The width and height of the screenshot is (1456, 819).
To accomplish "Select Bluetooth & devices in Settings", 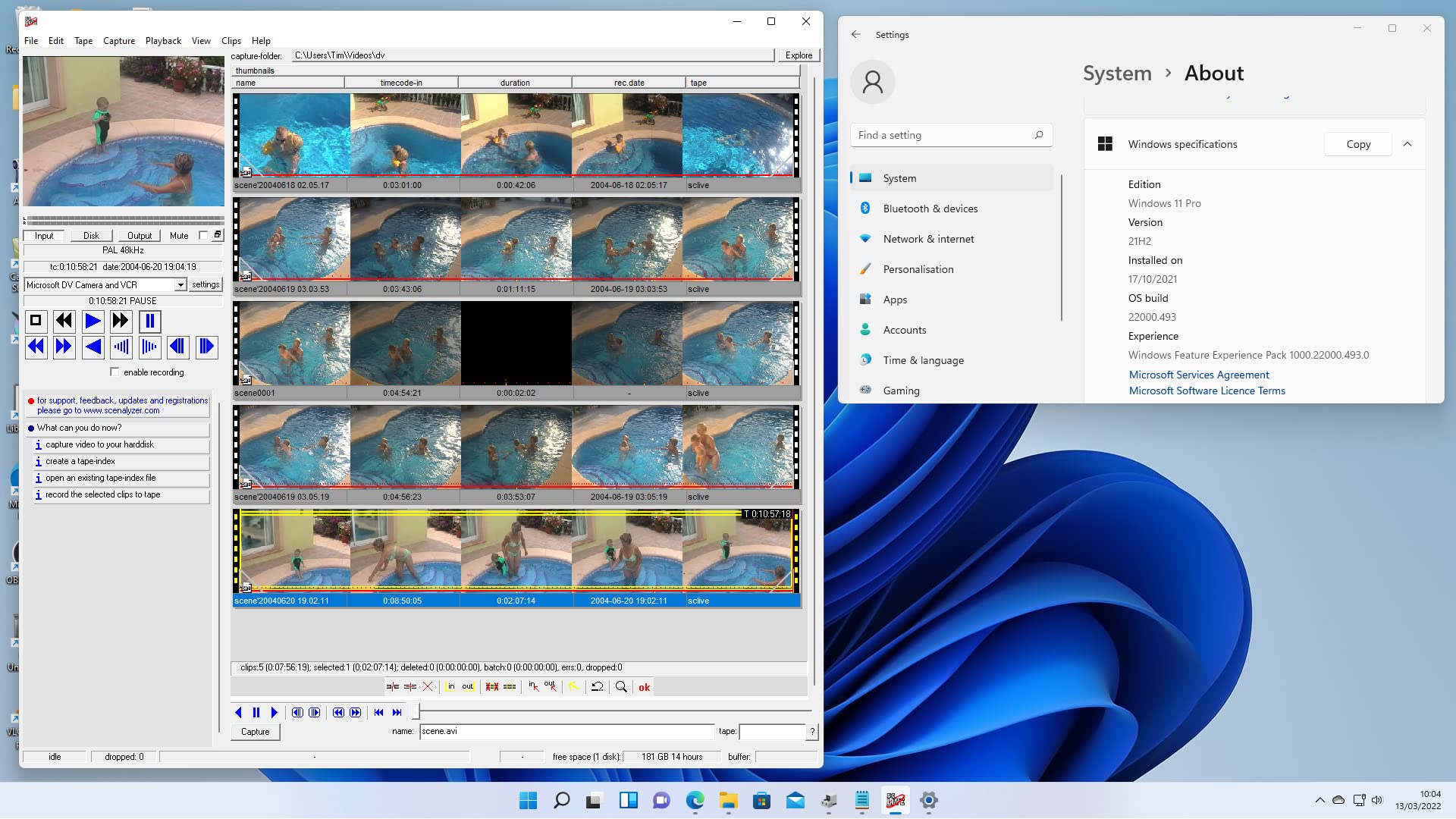I will tap(931, 208).
